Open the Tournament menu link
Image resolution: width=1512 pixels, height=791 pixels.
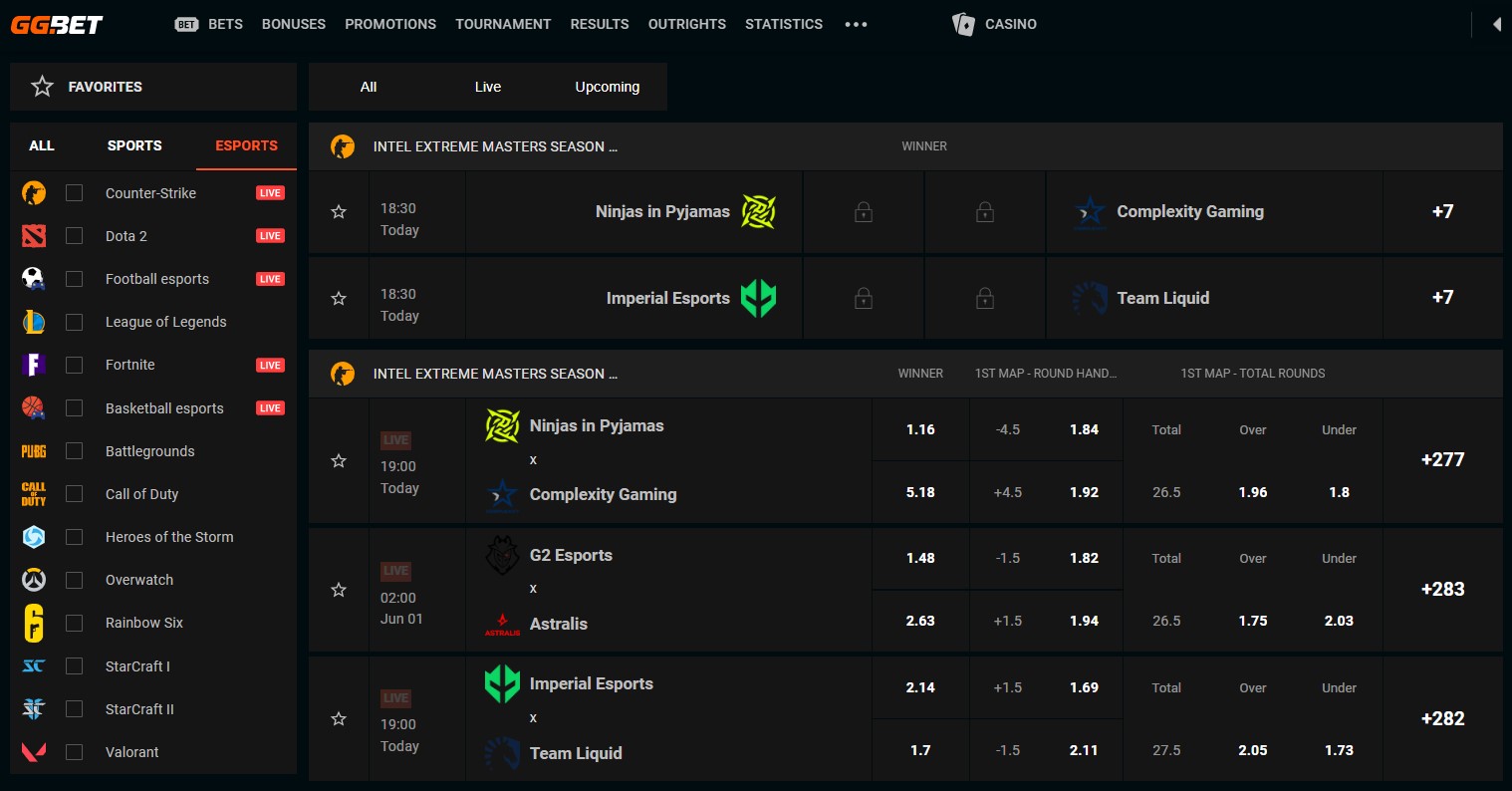coord(503,24)
